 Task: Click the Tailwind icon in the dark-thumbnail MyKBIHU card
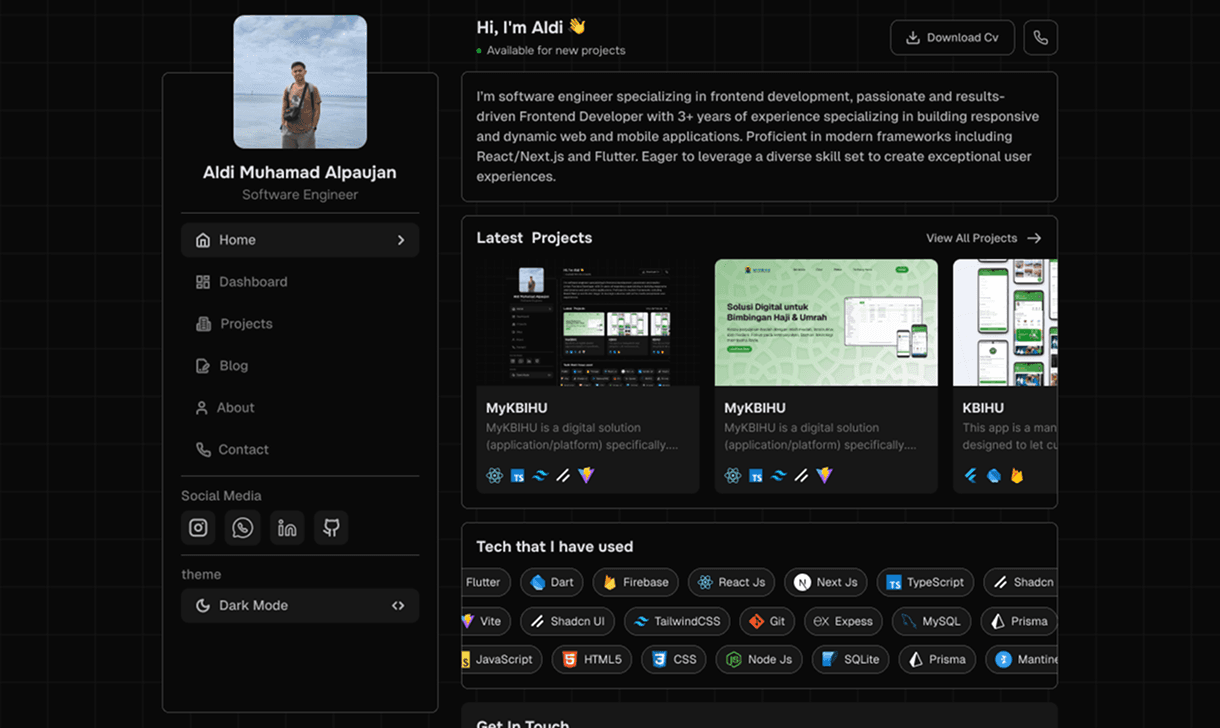[541, 476]
